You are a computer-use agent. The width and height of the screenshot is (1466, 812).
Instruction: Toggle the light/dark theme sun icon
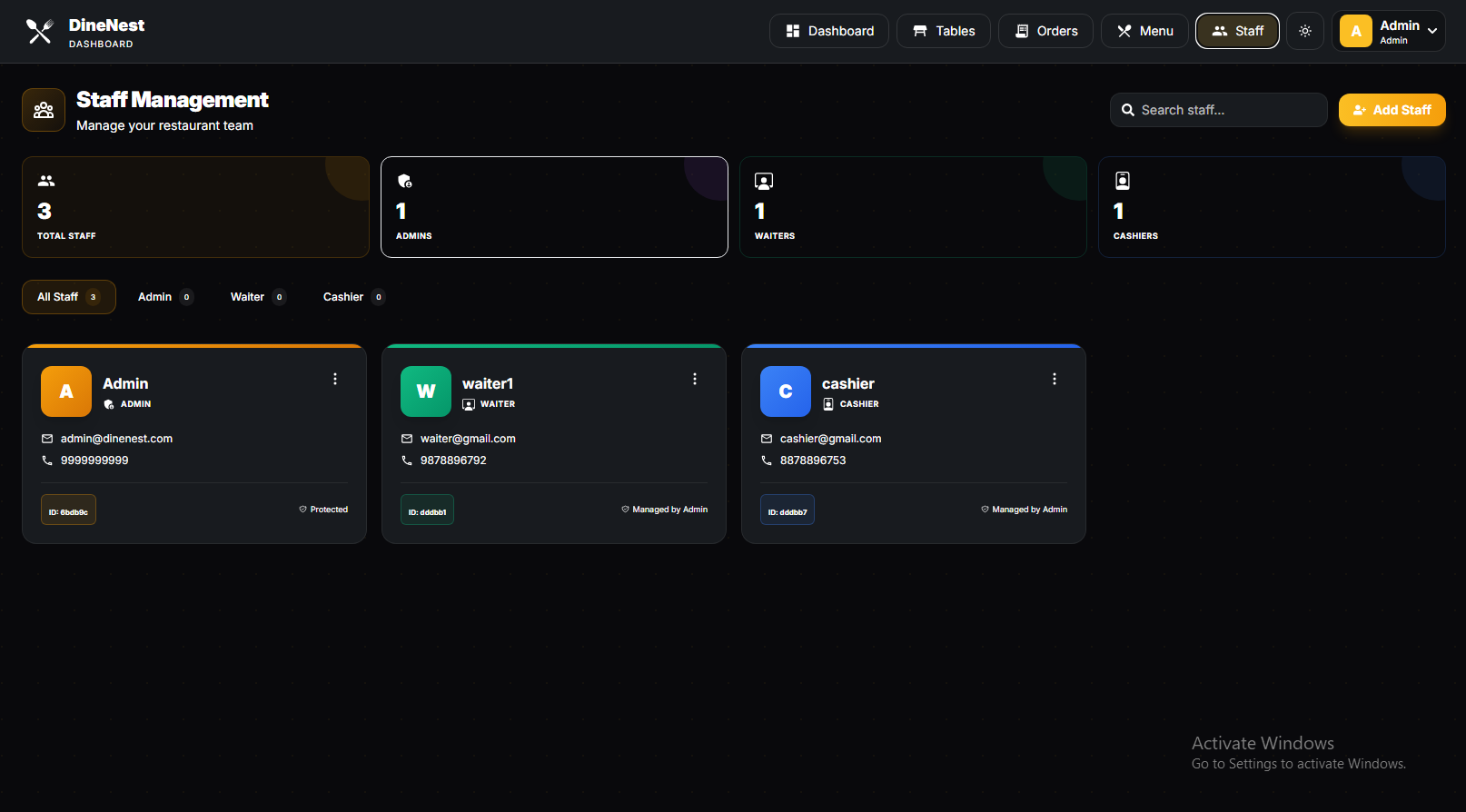tap(1305, 31)
